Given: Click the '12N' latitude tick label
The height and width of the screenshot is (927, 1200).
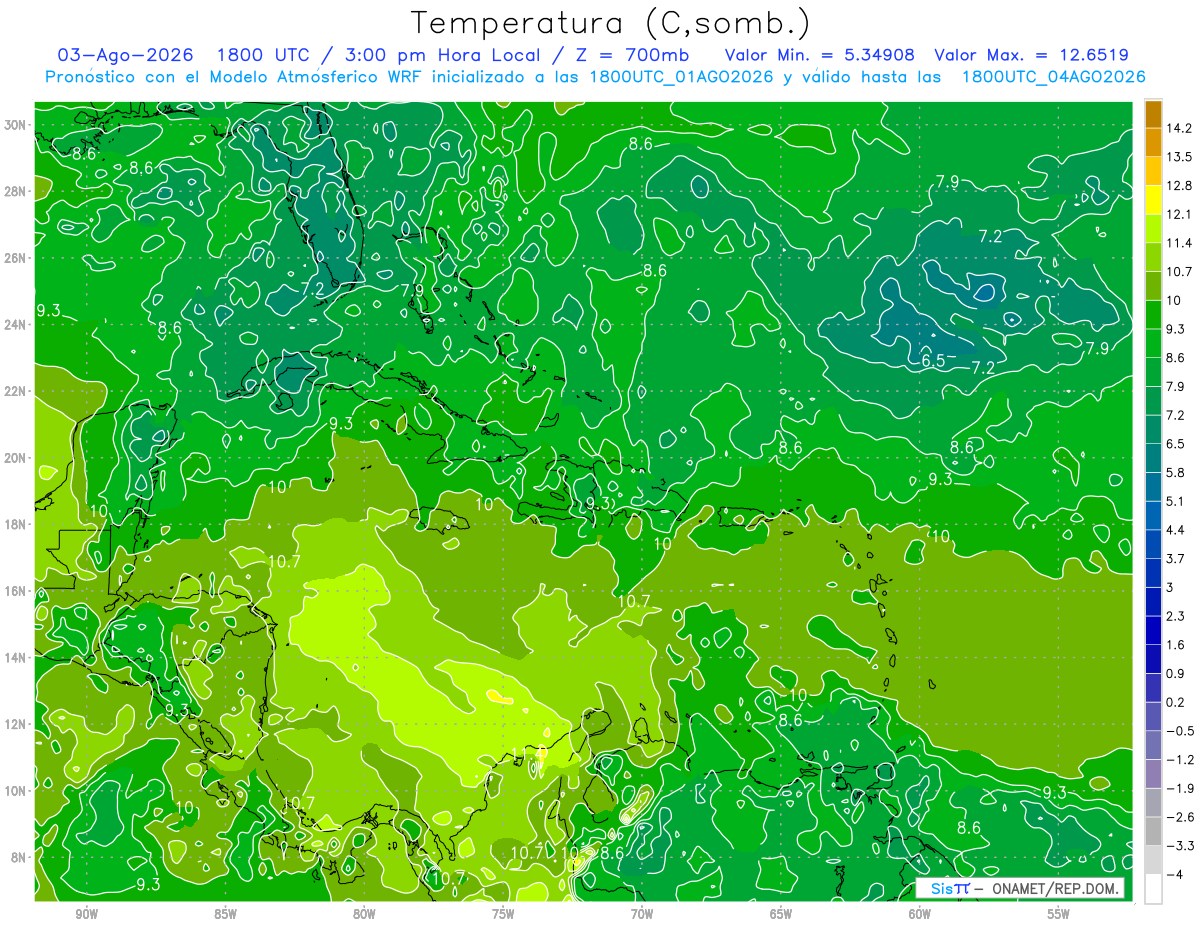Looking at the screenshot, I should 15,724.
